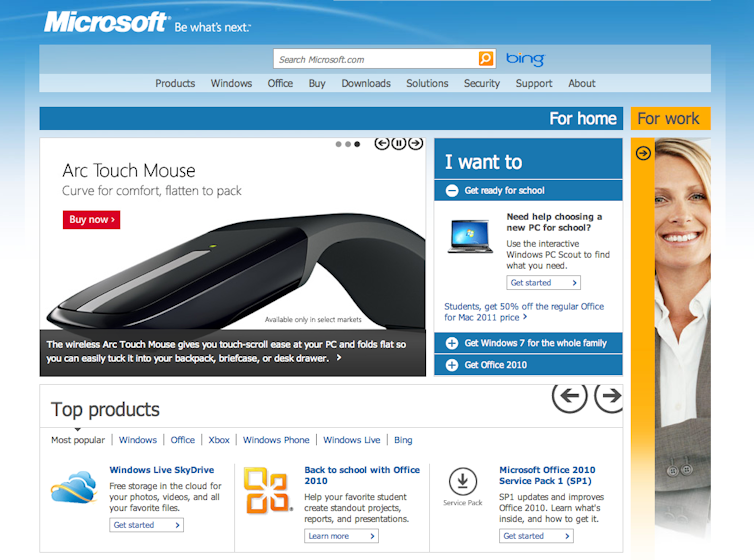Select the third carousel dot indicator
The image size is (754, 560).
357,144
